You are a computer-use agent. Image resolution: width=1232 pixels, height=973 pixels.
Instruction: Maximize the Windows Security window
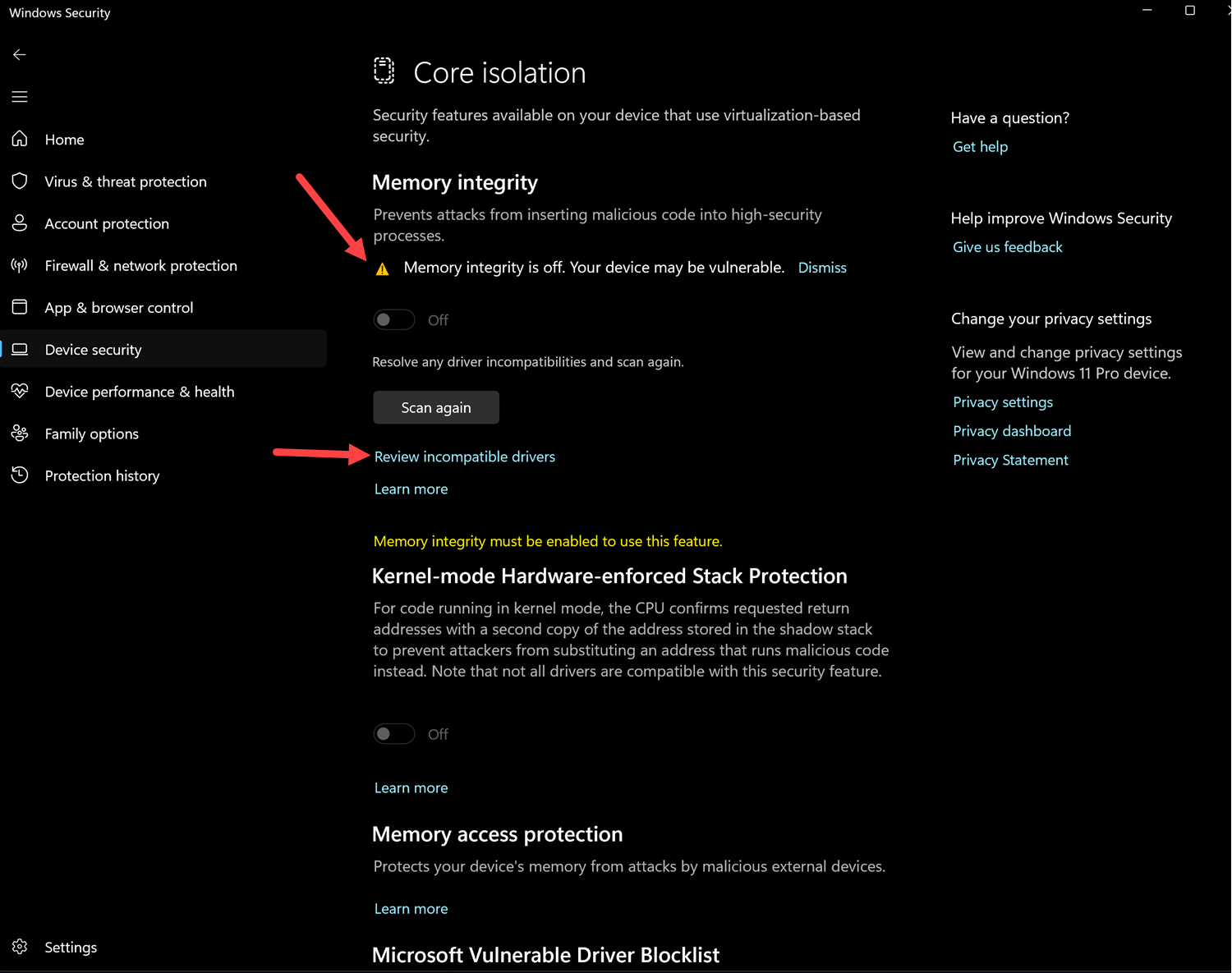(1189, 11)
